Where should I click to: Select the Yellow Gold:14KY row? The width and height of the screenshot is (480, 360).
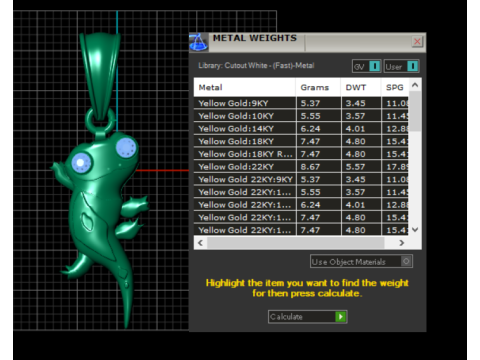click(301, 128)
